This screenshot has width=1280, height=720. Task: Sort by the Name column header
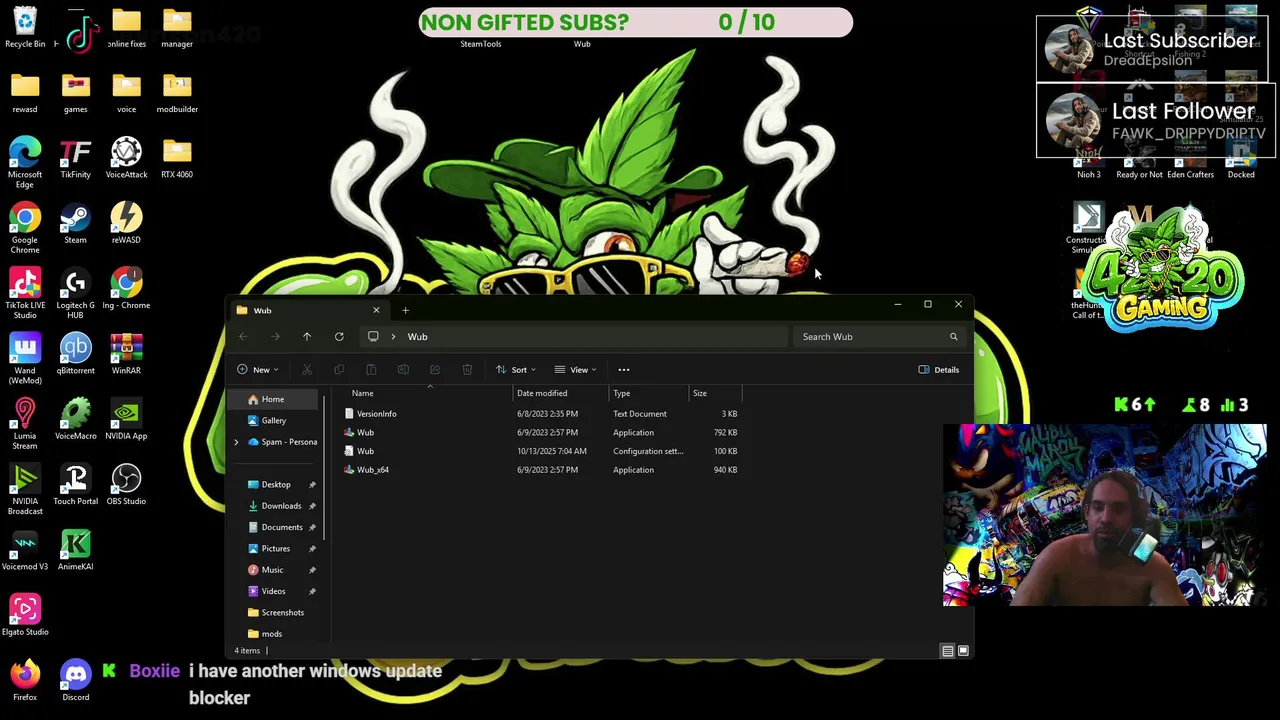click(428, 393)
